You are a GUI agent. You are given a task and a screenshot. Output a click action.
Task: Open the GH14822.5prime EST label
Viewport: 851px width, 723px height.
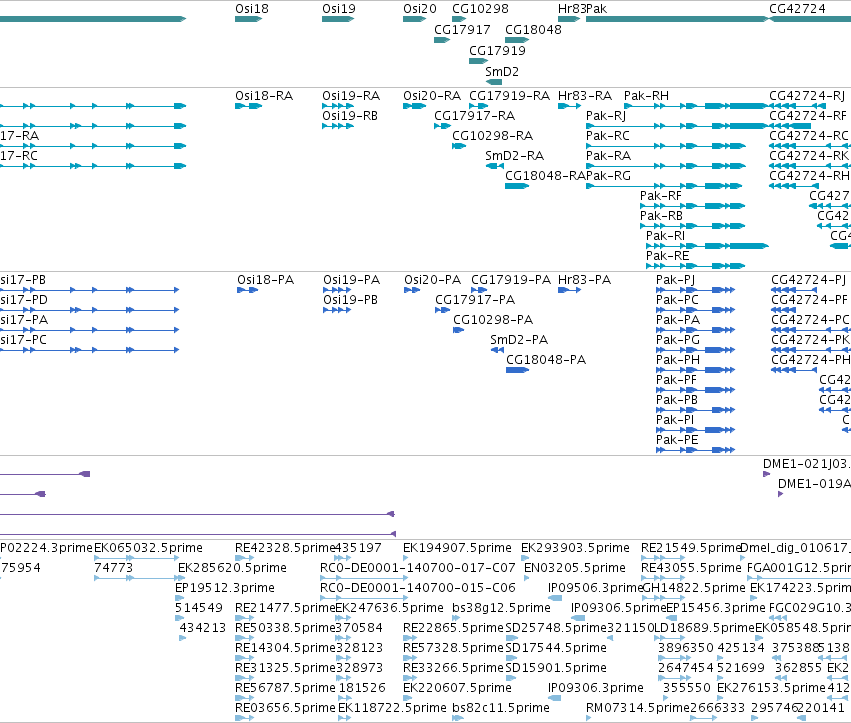(694, 588)
